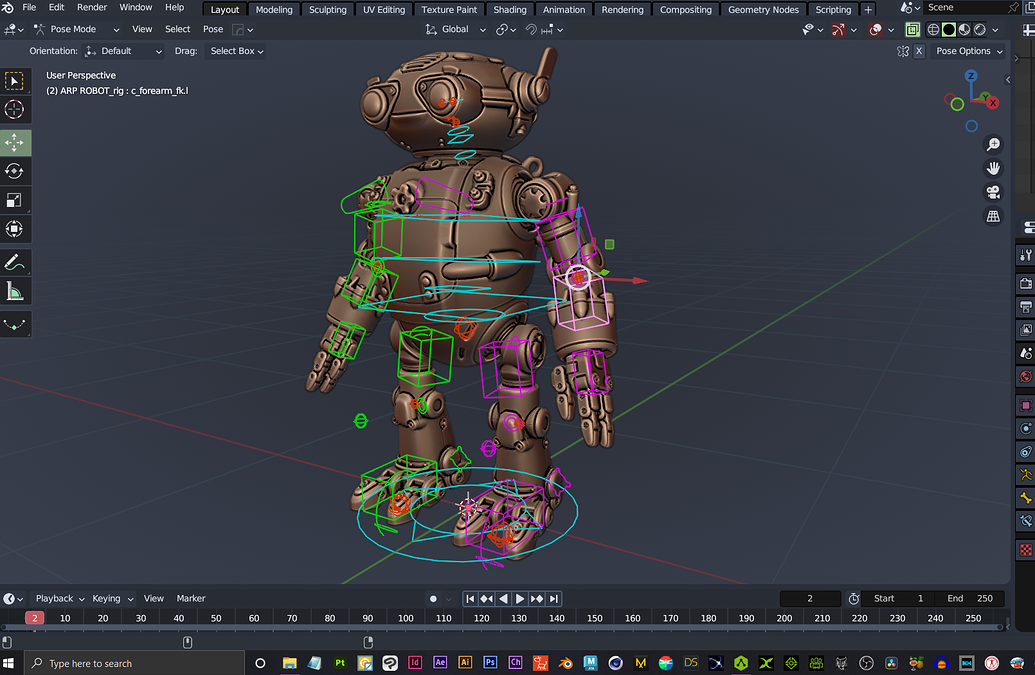
Task: Open the Object properties tab
Action: 1026,405
